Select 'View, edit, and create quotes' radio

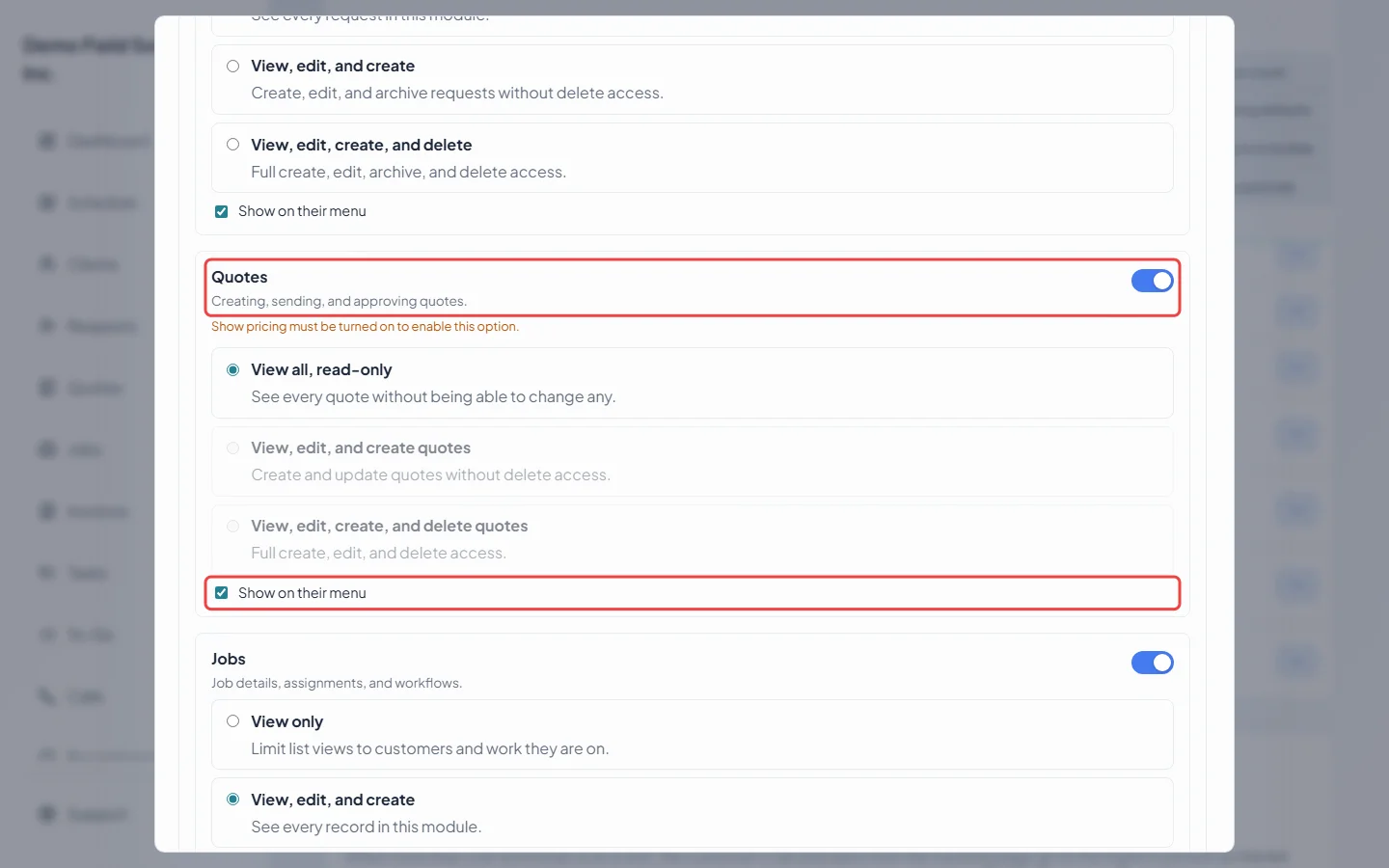pyautogui.click(x=232, y=448)
